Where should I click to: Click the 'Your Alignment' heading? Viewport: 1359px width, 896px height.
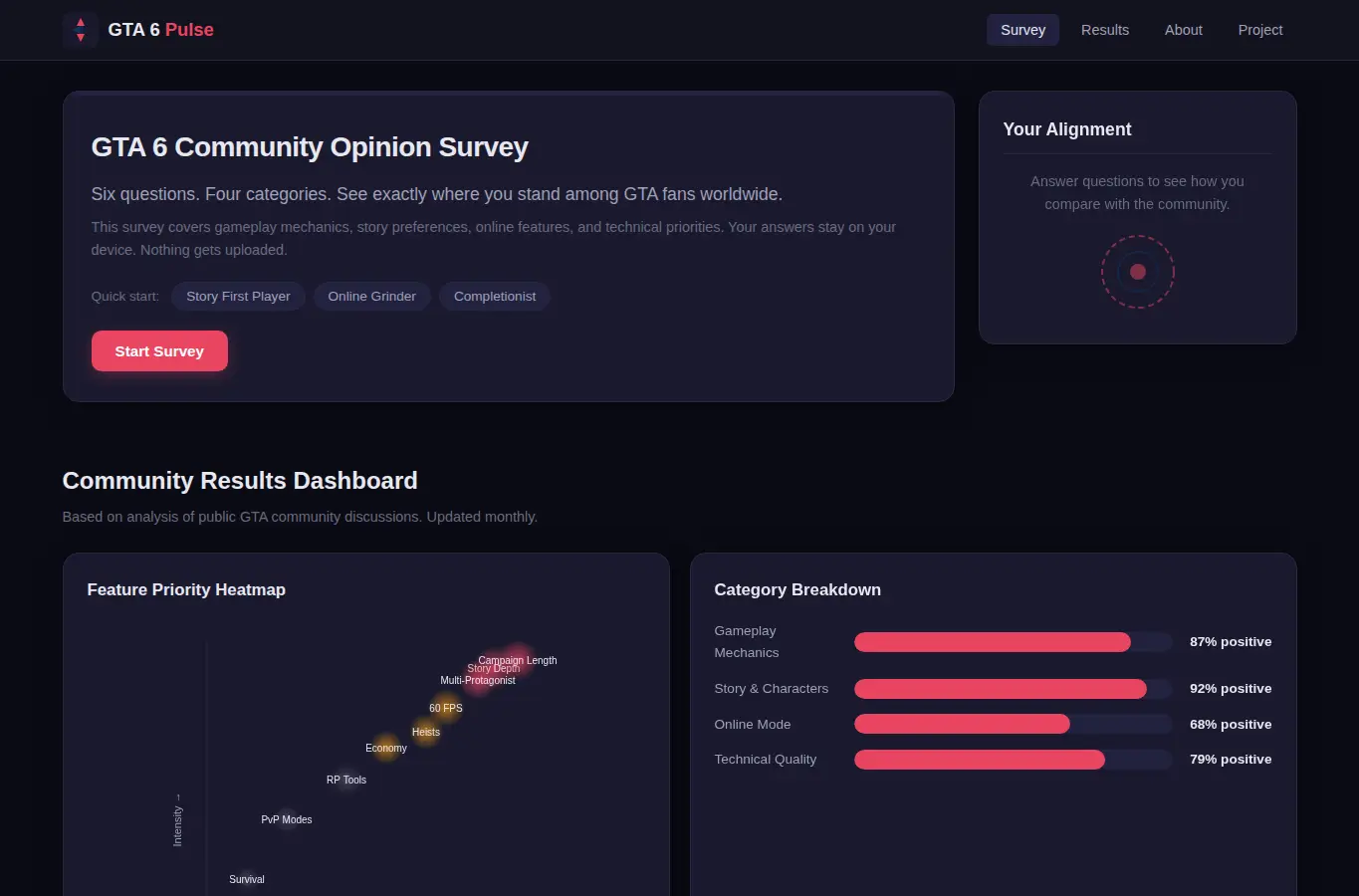click(1067, 129)
